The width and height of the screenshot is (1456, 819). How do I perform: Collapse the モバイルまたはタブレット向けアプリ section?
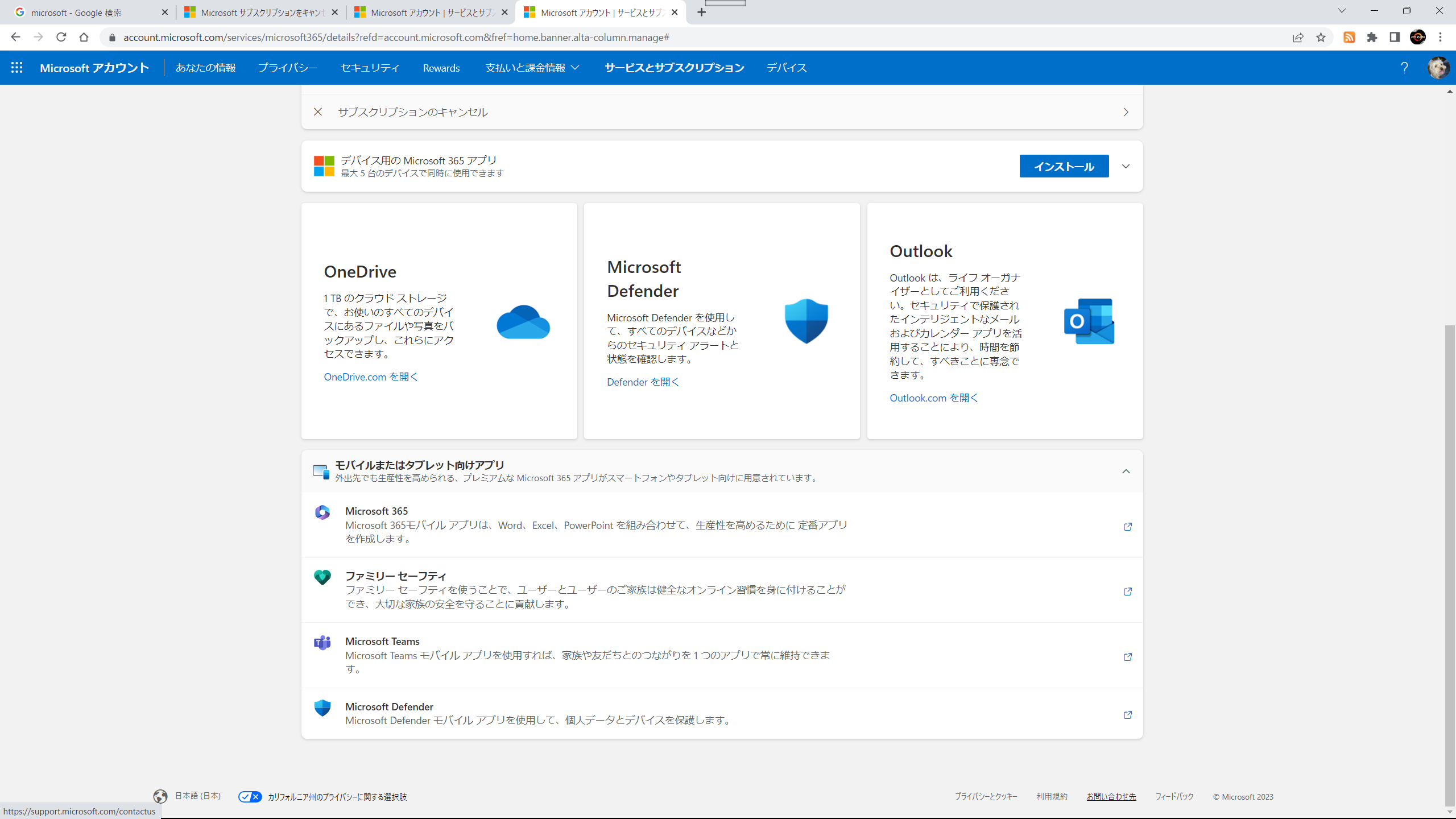[x=1126, y=471]
